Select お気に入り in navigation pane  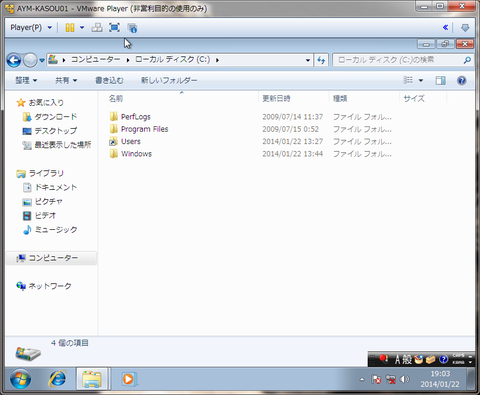point(46,103)
